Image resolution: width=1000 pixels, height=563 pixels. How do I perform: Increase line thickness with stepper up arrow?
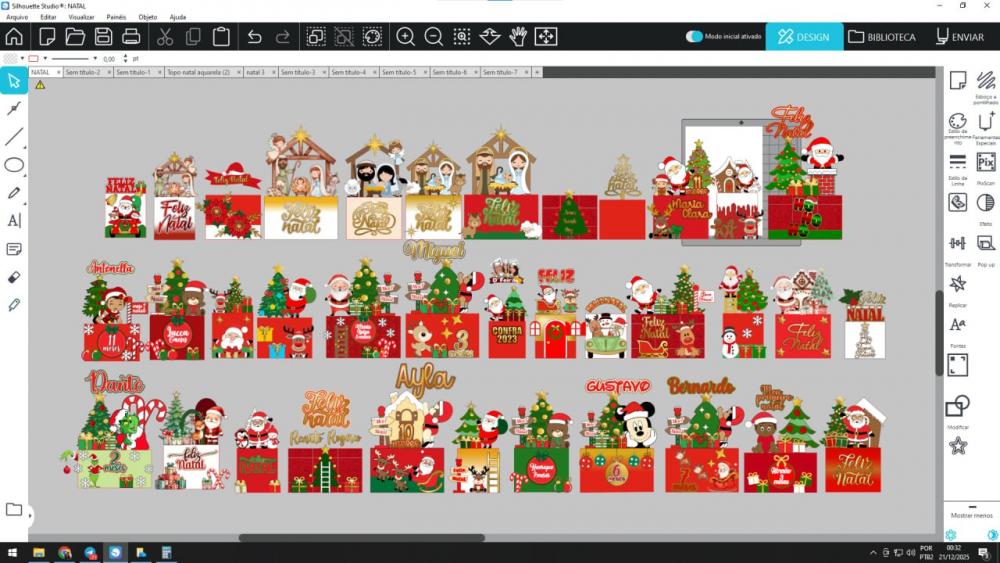pyautogui.click(x=128, y=57)
